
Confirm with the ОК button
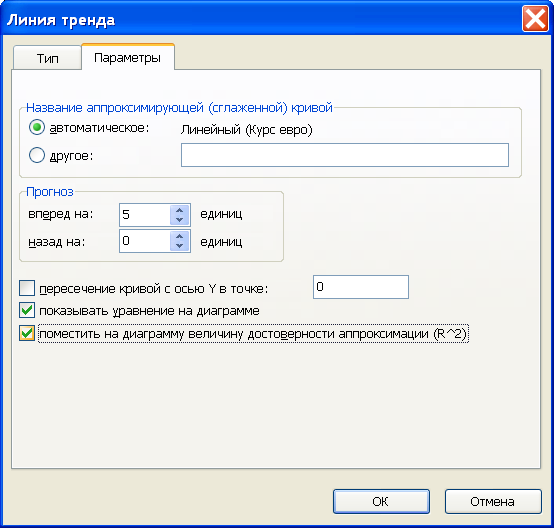click(381, 501)
